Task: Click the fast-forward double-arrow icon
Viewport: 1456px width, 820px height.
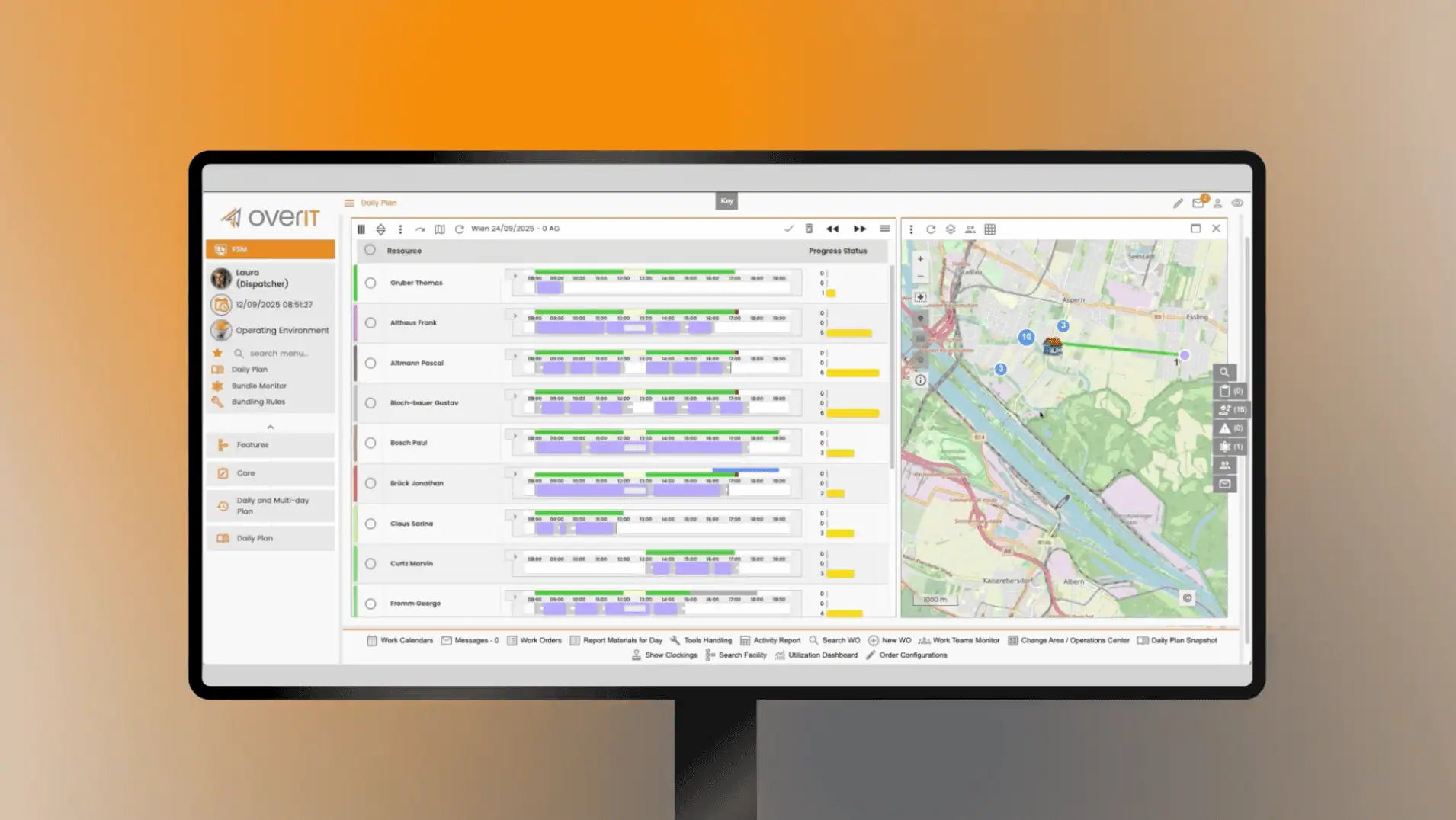Action: tap(860, 229)
